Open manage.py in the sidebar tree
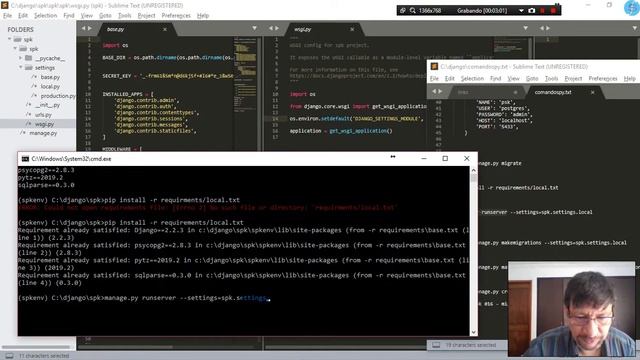Image resolution: width=640 pixels, height=360 pixels. [43, 133]
